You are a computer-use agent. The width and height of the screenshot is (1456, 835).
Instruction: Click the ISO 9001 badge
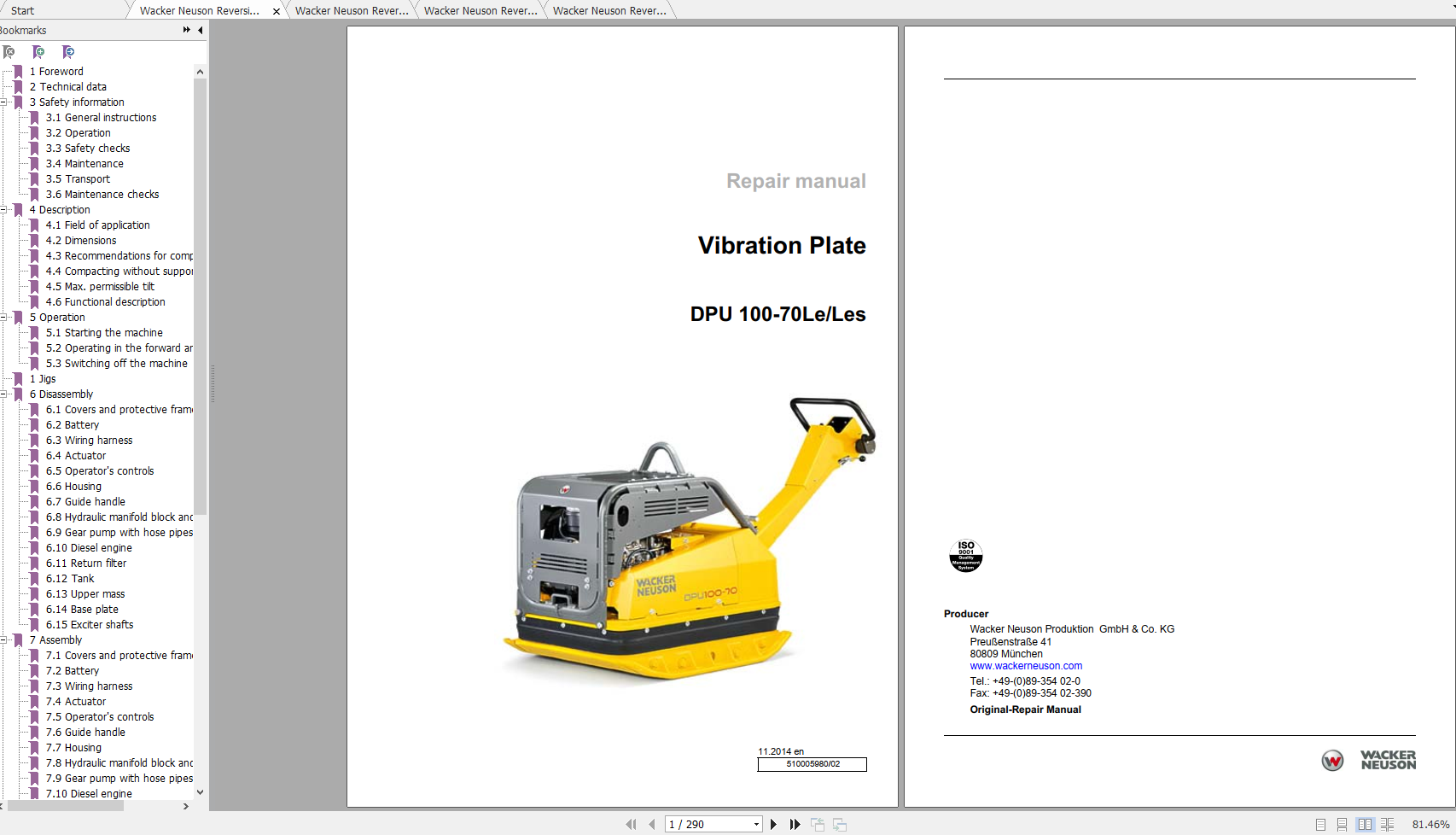tap(966, 556)
